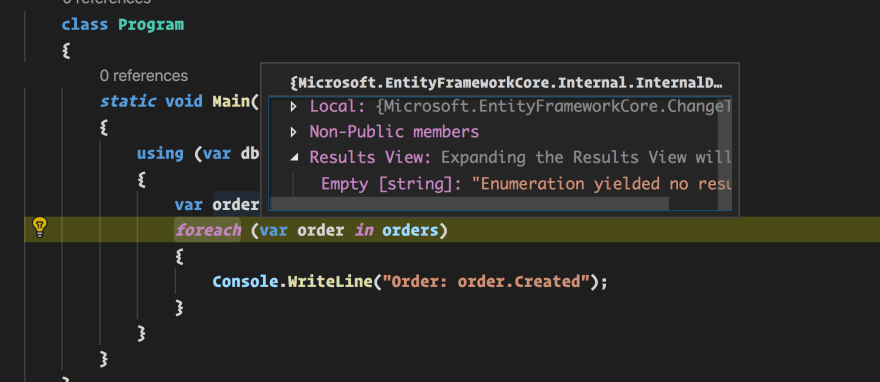Click the InternalD… hover title text

[x=506, y=83]
